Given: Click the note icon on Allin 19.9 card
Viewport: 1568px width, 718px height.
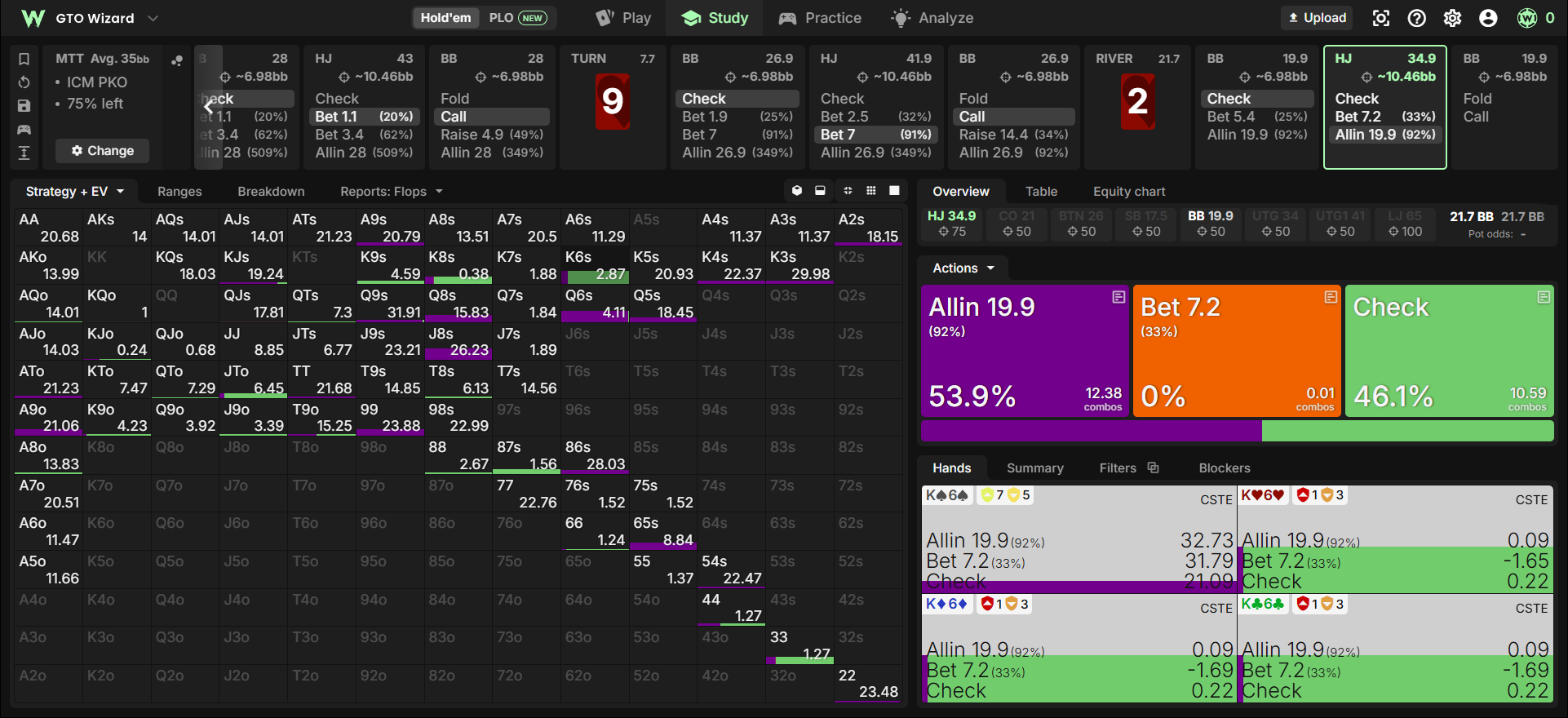Looking at the screenshot, I should (1118, 297).
